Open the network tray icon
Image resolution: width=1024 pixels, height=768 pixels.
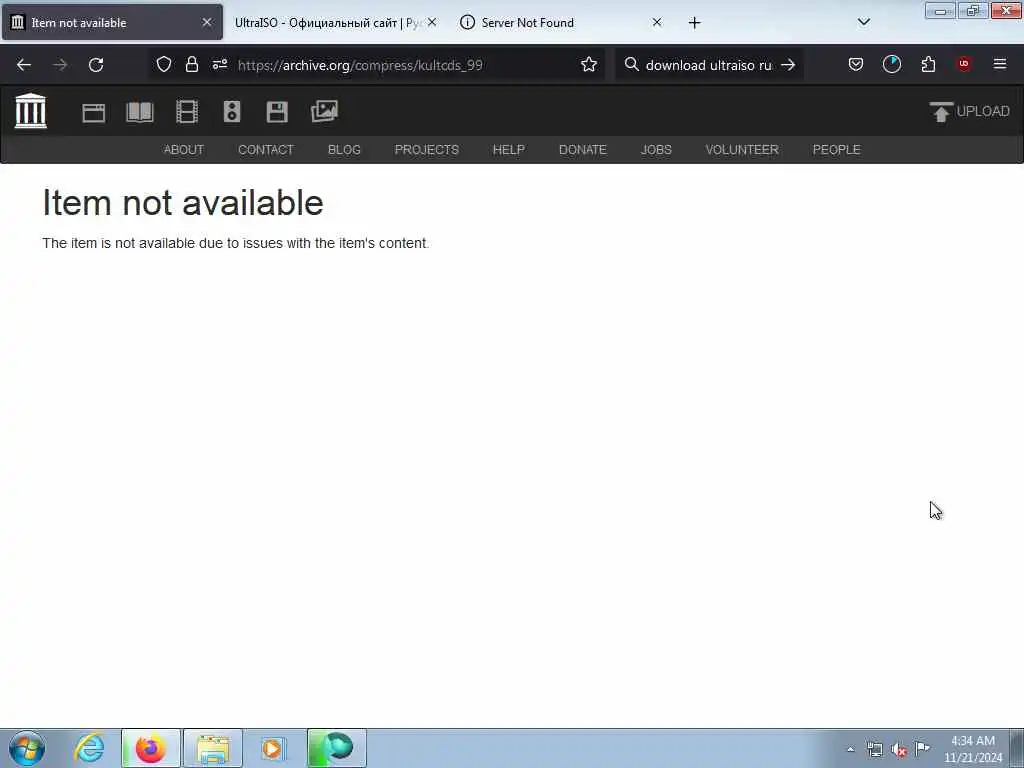874,750
